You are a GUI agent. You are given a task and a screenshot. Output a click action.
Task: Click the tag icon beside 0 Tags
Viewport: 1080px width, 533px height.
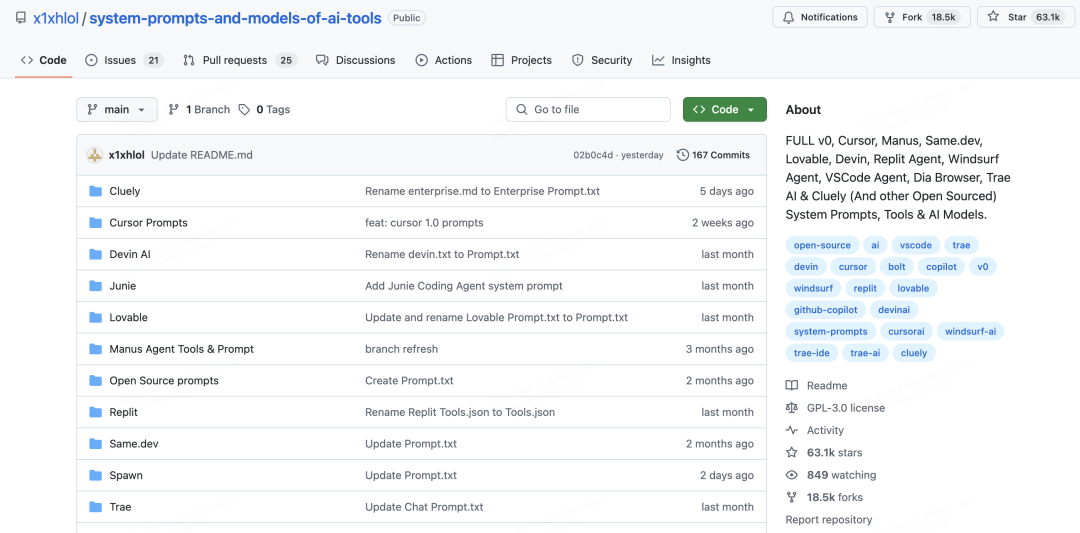tap(245, 109)
